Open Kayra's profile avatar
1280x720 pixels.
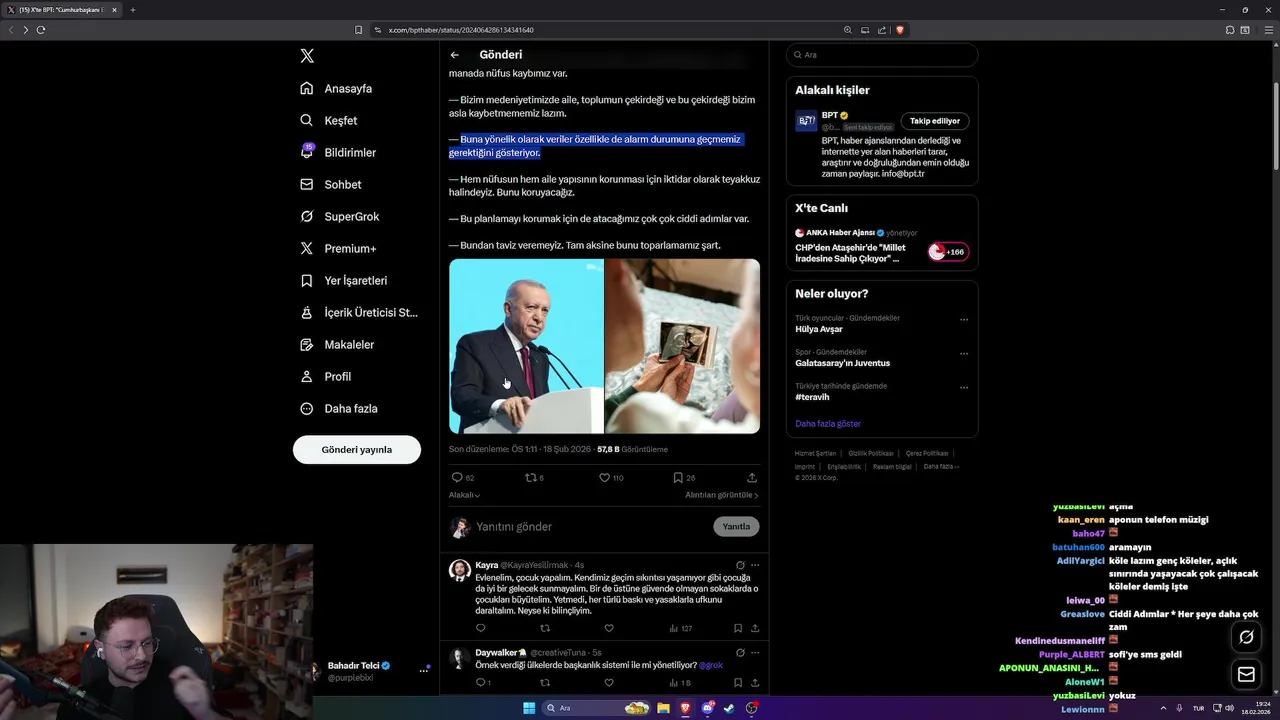460,570
